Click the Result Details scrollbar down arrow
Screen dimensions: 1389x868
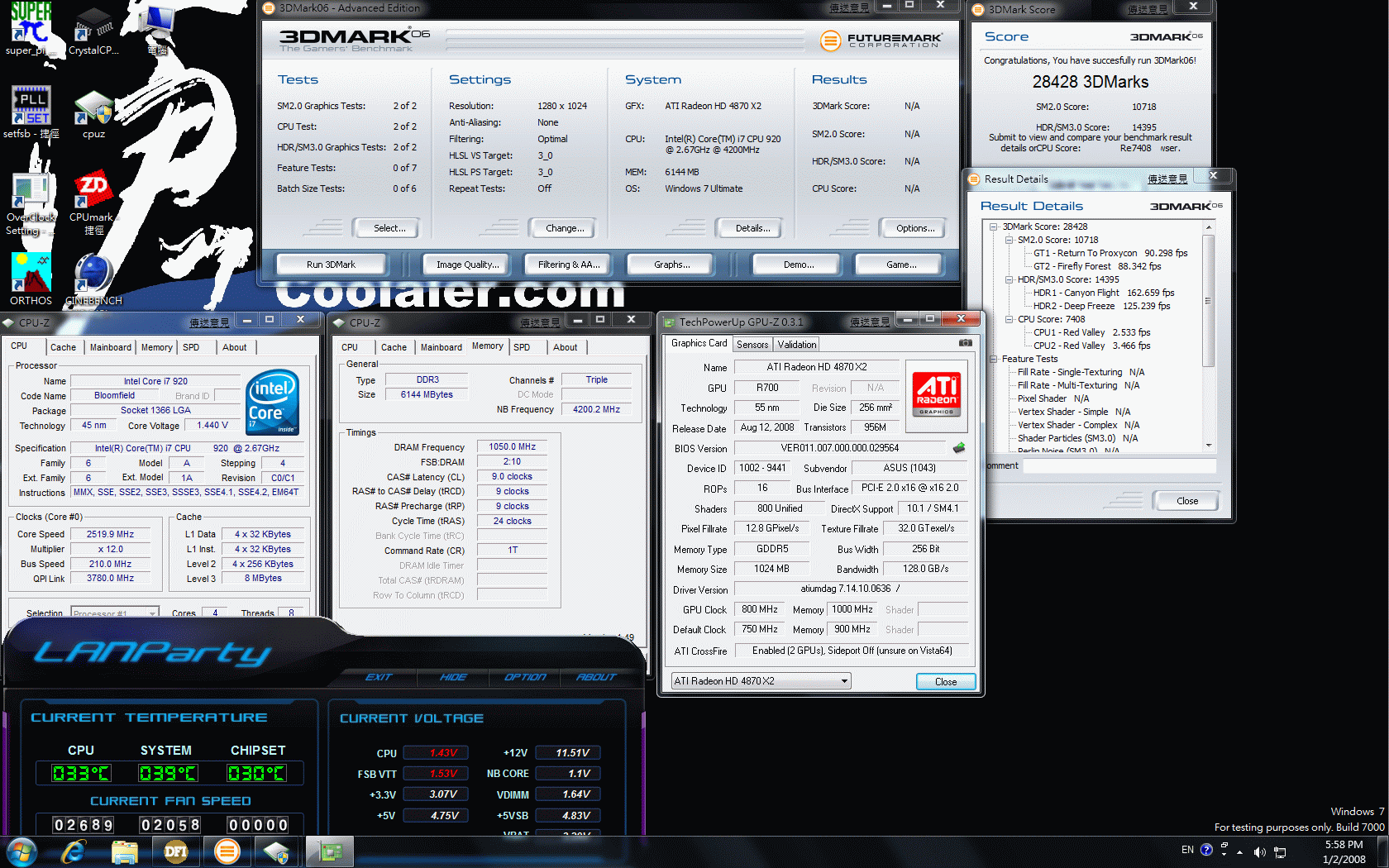pyautogui.click(x=1208, y=446)
